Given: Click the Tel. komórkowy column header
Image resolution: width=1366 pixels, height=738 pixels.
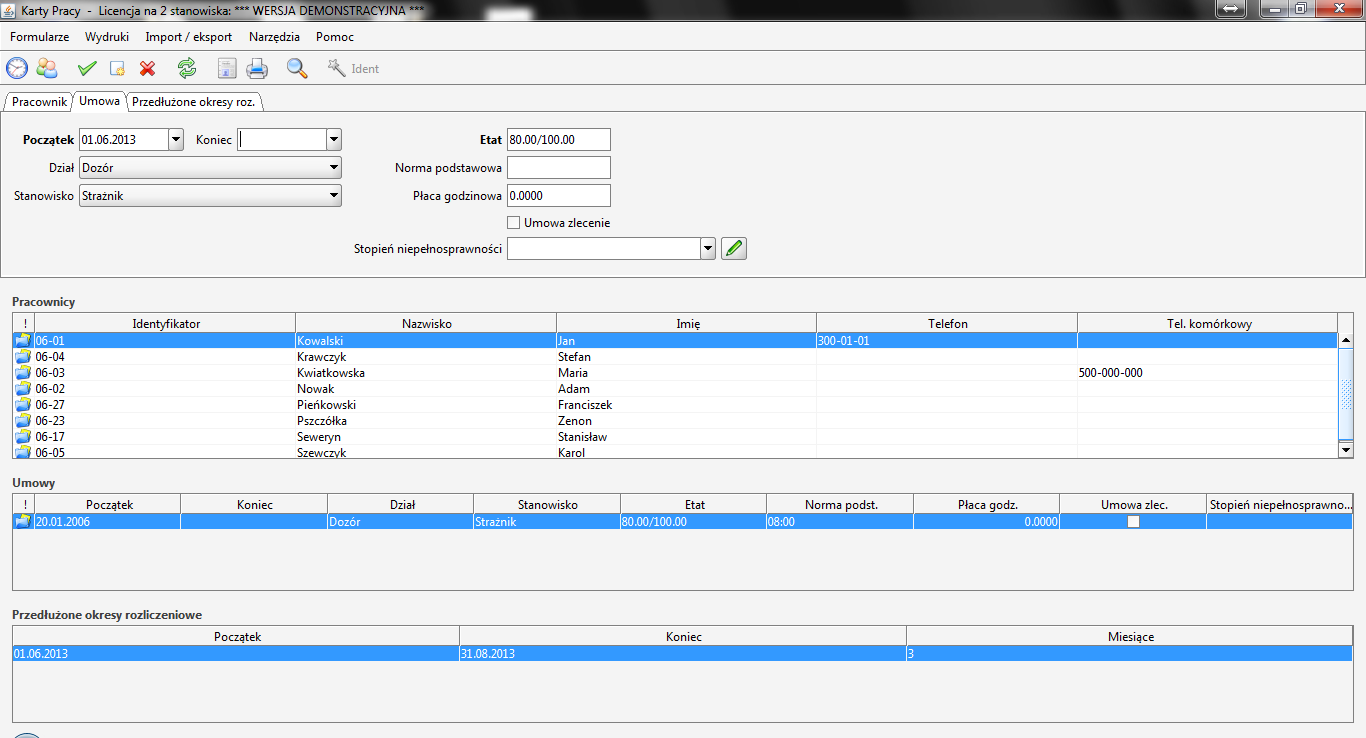Looking at the screenshot, I should point(1209,323).
